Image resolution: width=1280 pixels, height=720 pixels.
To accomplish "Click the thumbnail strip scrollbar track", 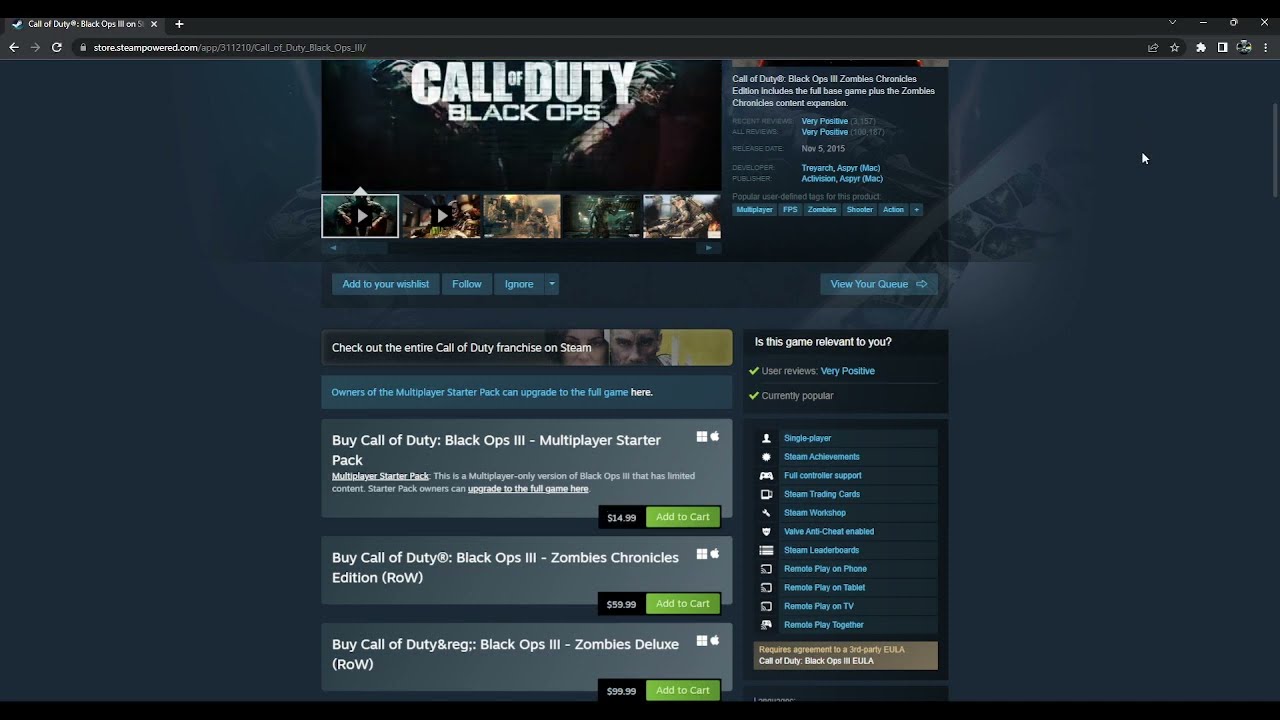I will coord(521,247).
